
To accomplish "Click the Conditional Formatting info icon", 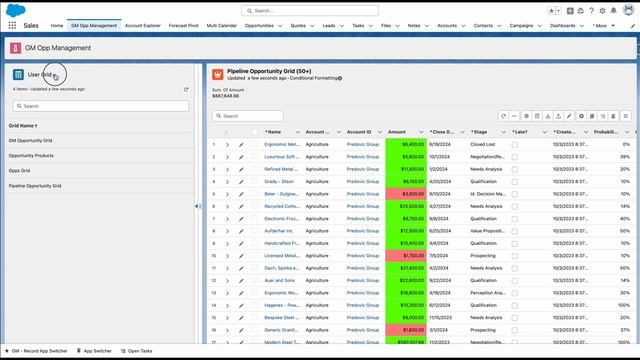I will 340,78.
